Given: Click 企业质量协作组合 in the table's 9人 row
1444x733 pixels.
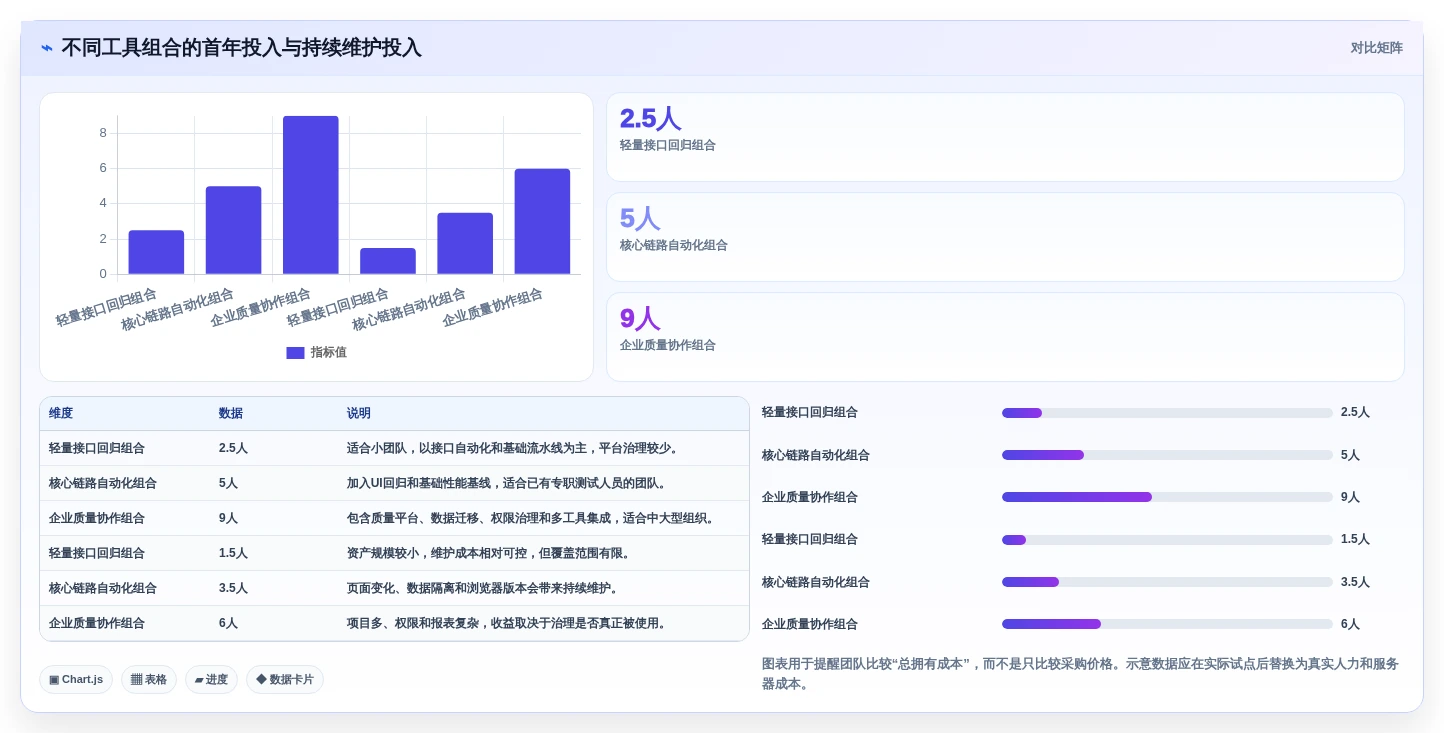Looking at the screenshot, I should point(97,518).
